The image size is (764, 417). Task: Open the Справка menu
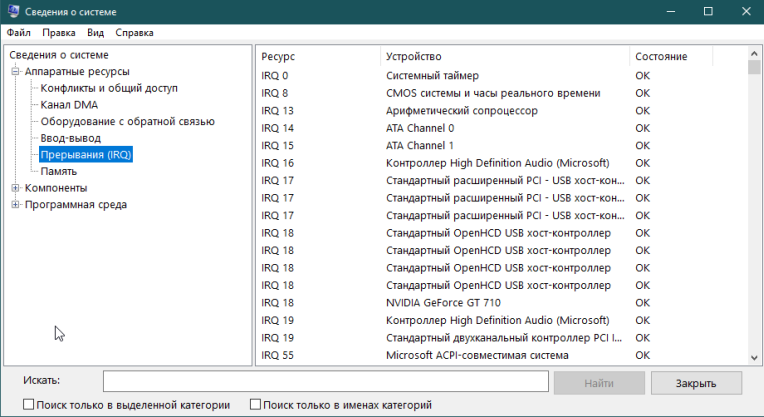[135, 32]
